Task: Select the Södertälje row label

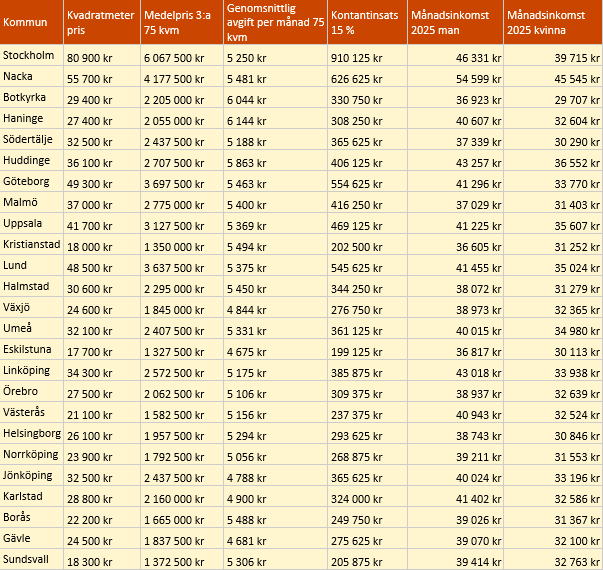Action: click(x=32, y=139)
